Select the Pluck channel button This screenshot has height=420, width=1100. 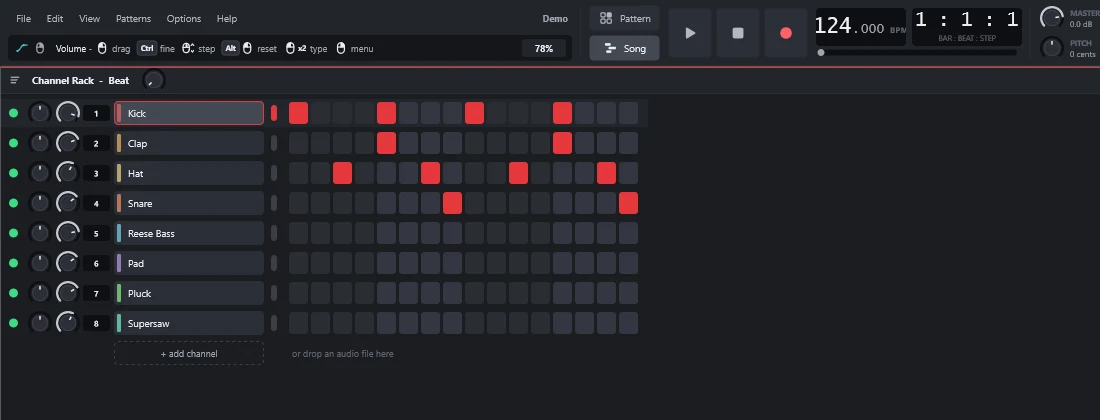pos(189,293)
